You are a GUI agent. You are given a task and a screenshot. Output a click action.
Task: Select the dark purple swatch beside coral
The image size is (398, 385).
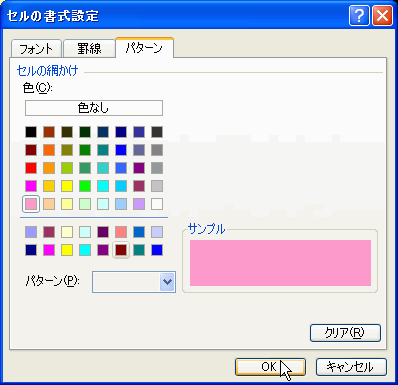[x=103, y=232]
